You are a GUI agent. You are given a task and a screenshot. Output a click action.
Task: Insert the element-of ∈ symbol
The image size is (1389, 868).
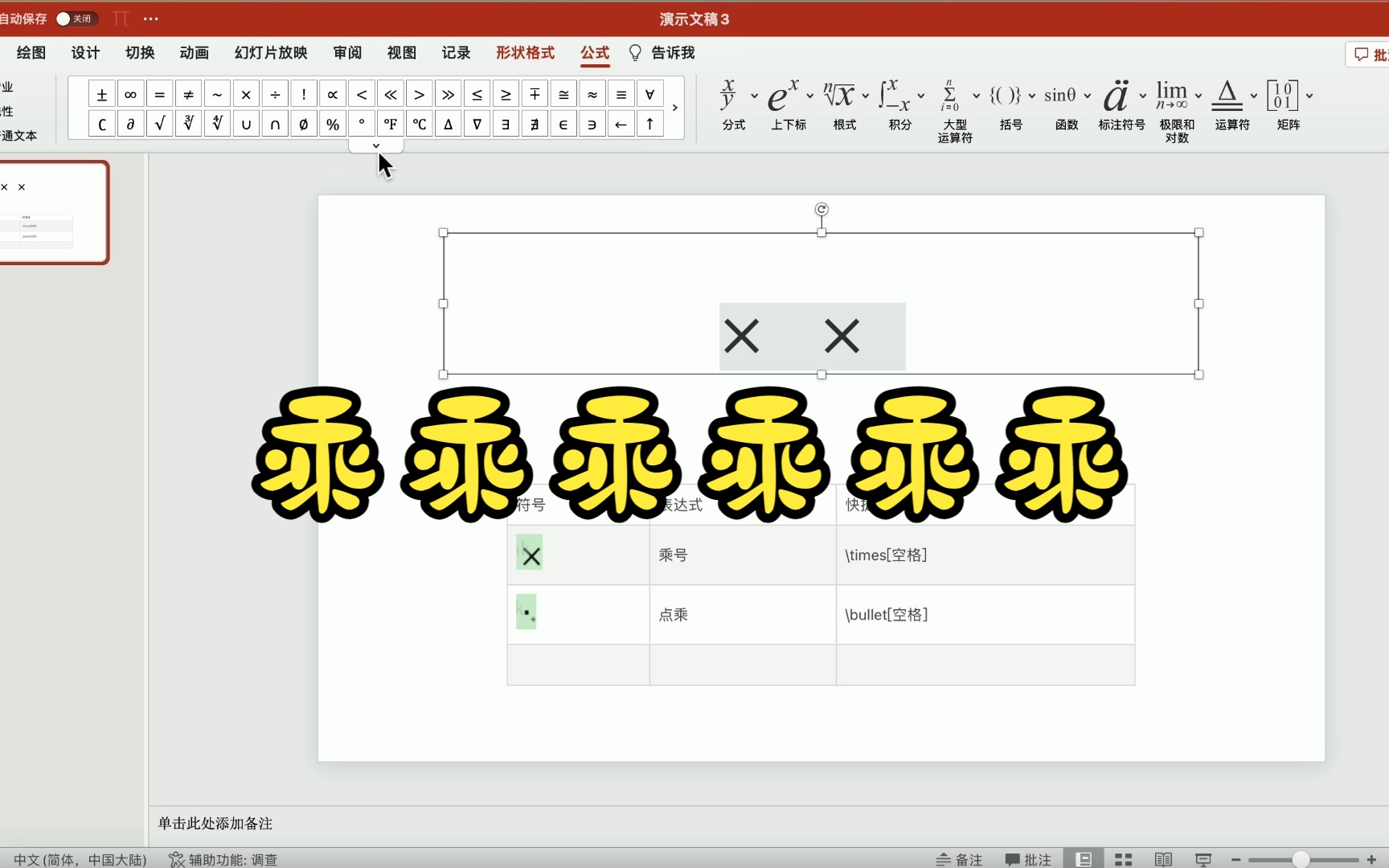(x=563, y=124)
